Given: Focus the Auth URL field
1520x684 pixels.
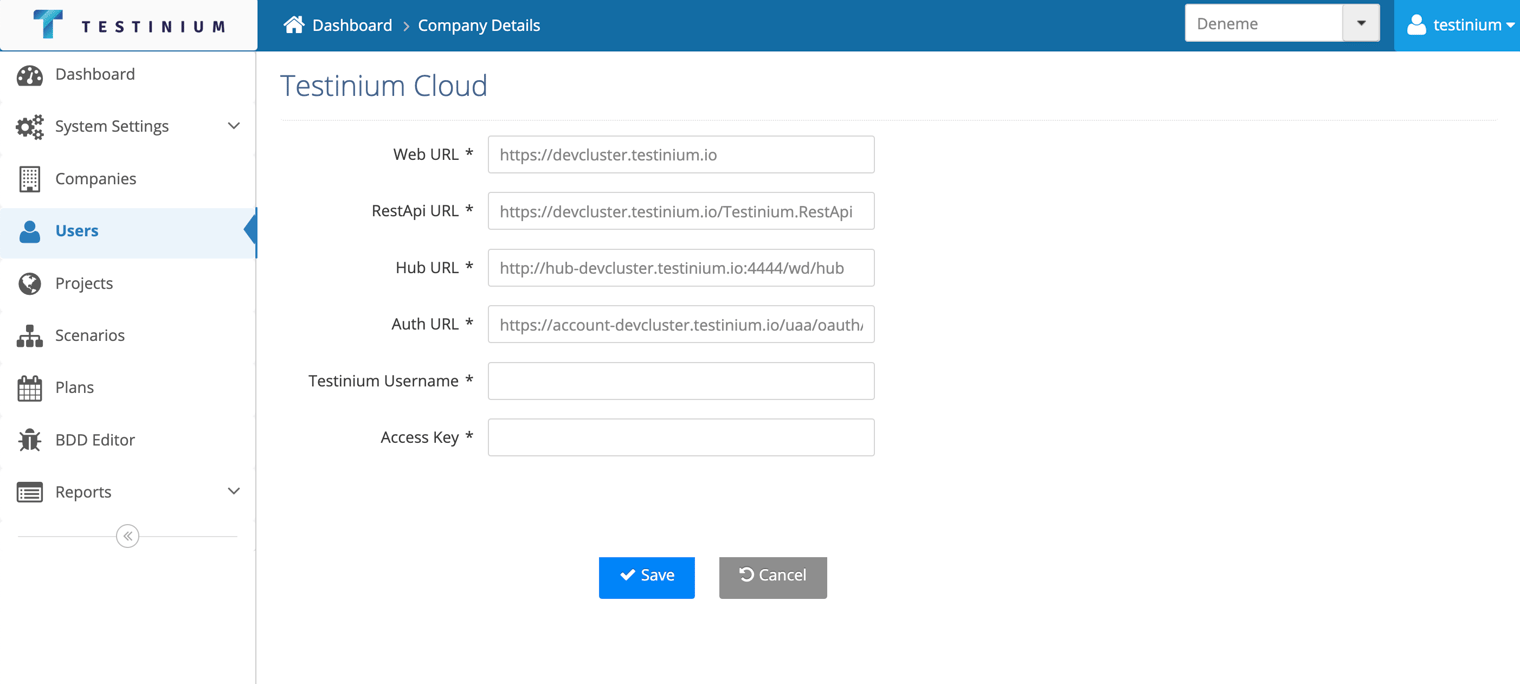Looking at the screenshot, I should point(681,324).
